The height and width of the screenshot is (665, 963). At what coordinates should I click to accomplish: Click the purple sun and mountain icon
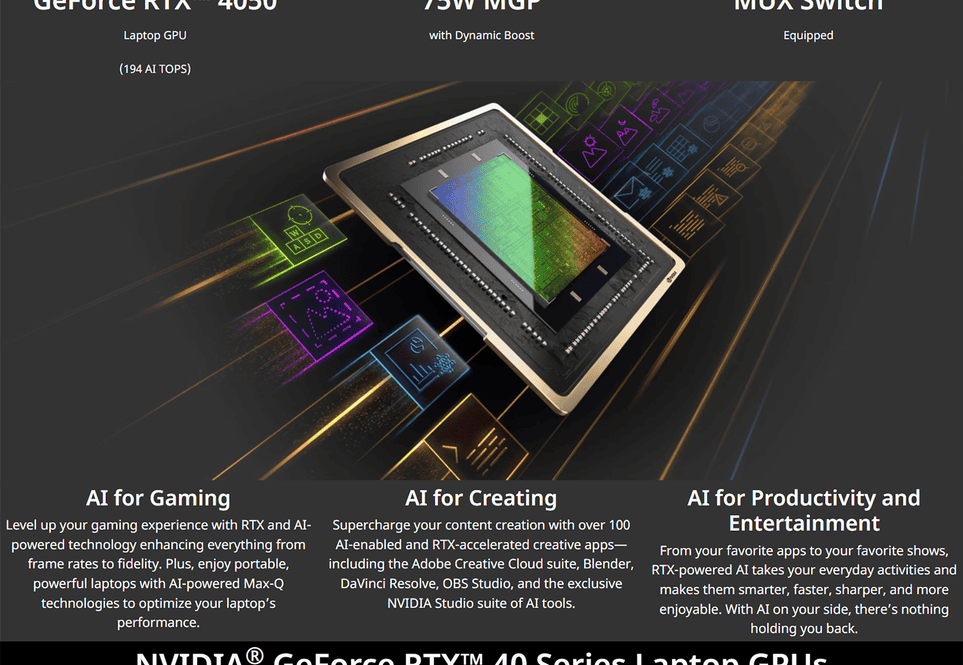coord(594,150)
